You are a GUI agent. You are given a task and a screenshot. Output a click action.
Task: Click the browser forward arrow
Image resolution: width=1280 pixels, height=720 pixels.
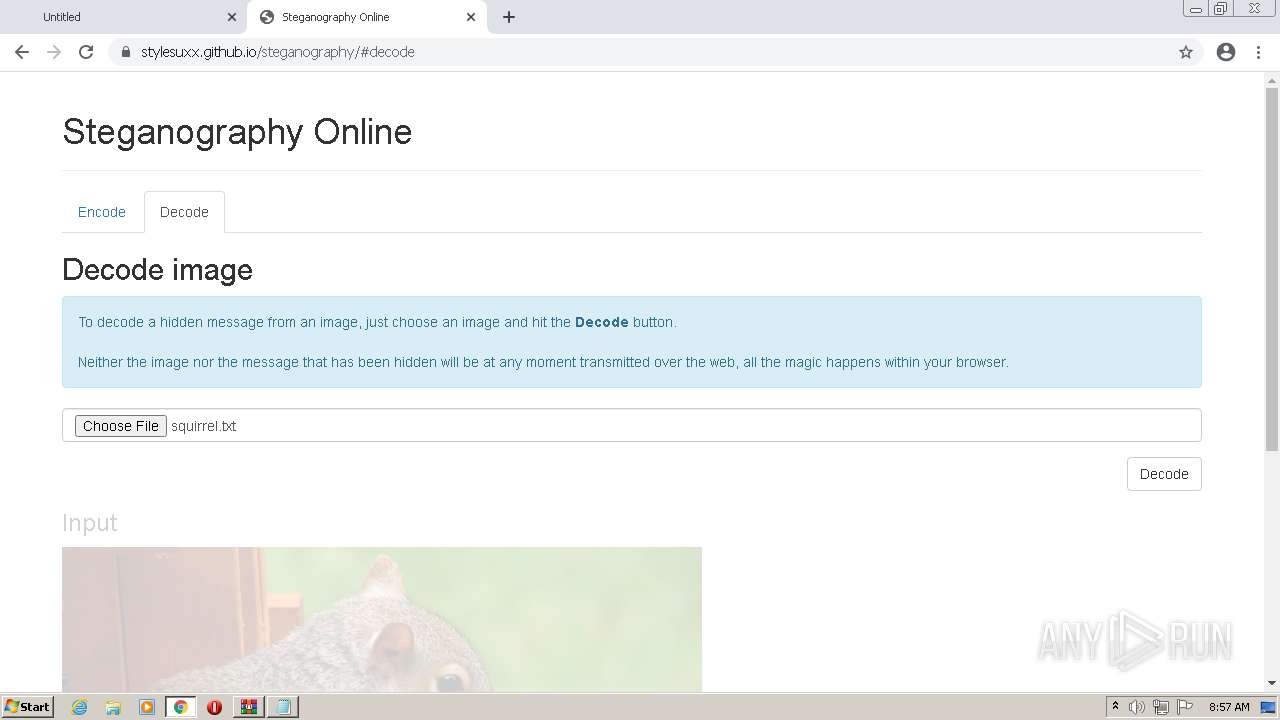[x=54, y=52]
